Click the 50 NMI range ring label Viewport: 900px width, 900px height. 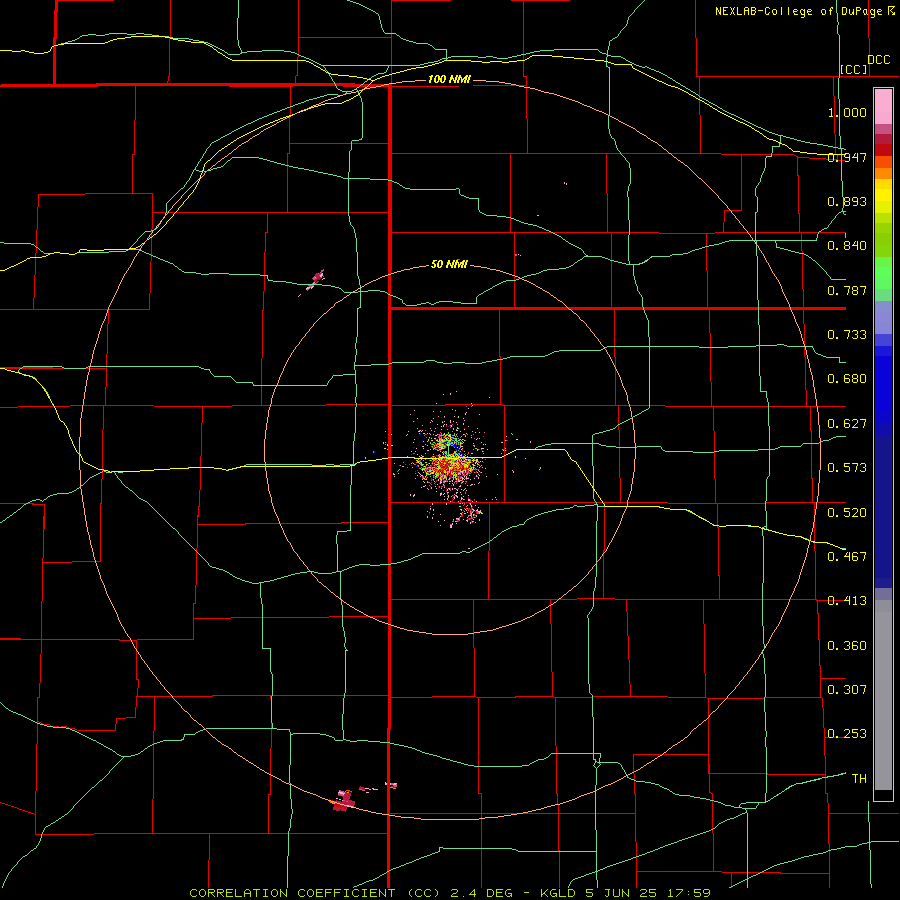449,264
